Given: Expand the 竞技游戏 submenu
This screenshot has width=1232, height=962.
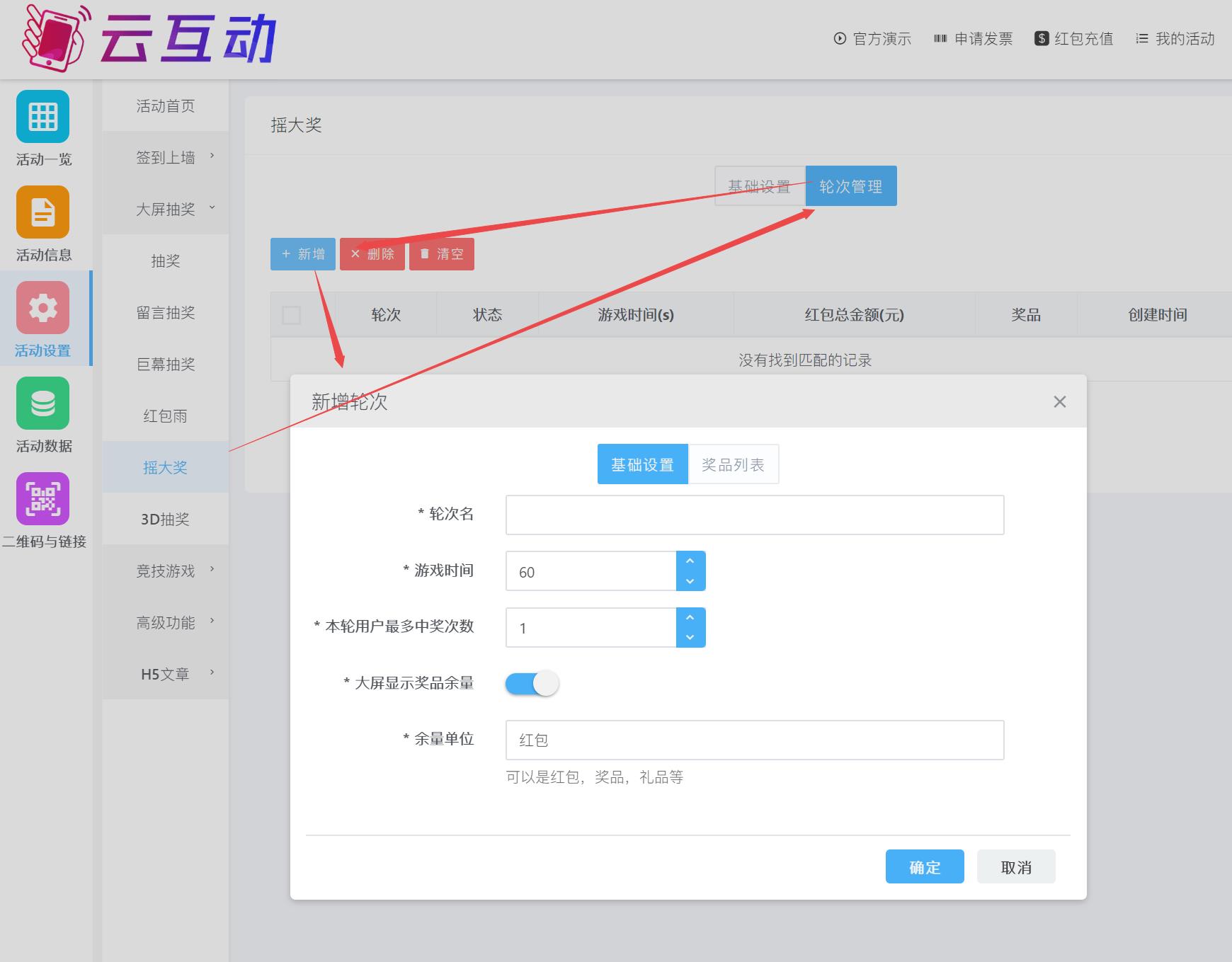Looking at the screenshot, I should [166, 571].
